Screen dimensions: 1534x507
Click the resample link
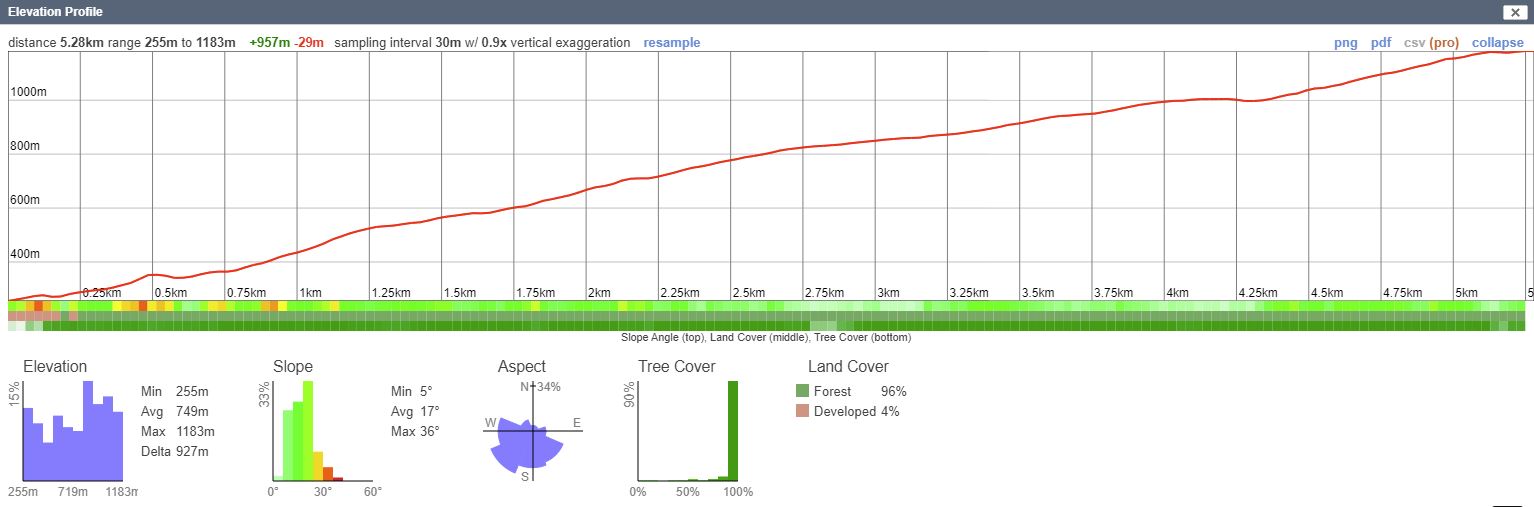pos(671,43)
